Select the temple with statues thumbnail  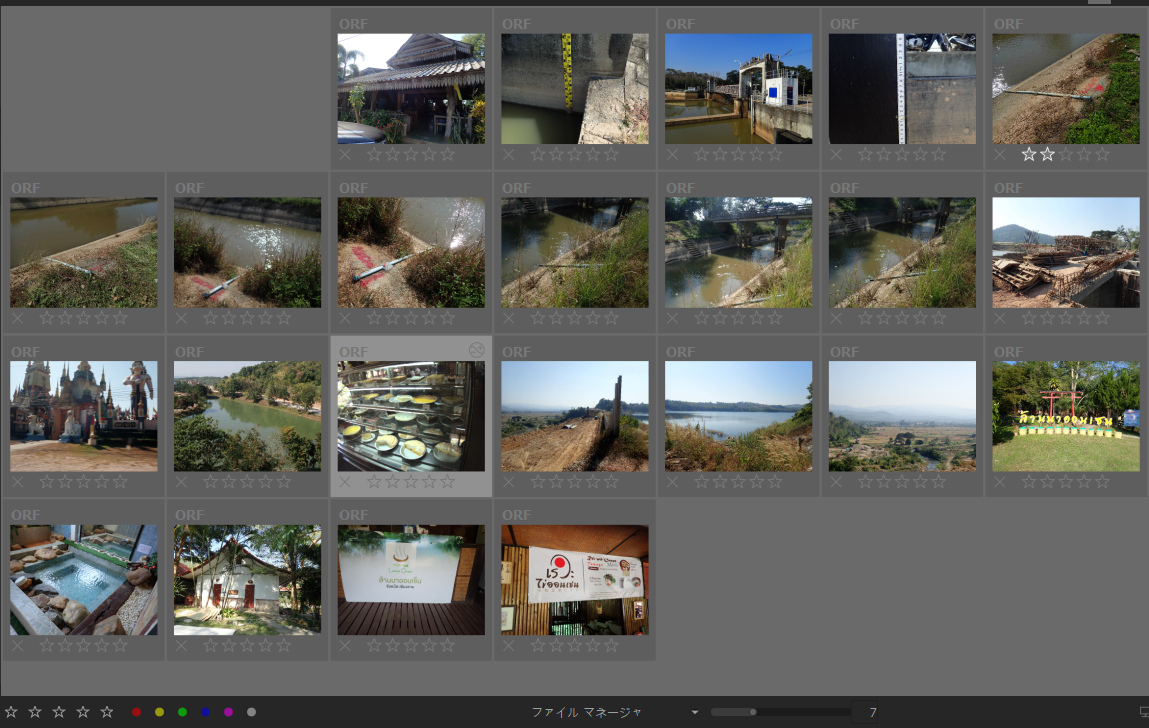point(84,416)
